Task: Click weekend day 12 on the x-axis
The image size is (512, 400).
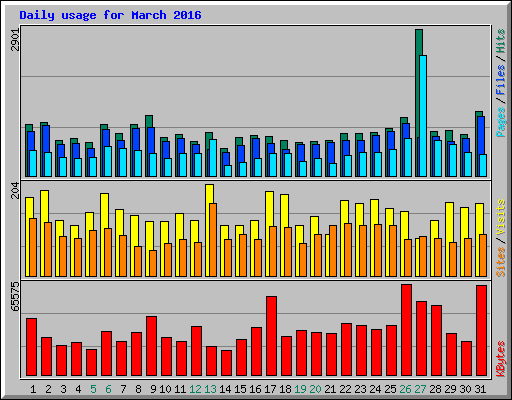Action: 195,389
